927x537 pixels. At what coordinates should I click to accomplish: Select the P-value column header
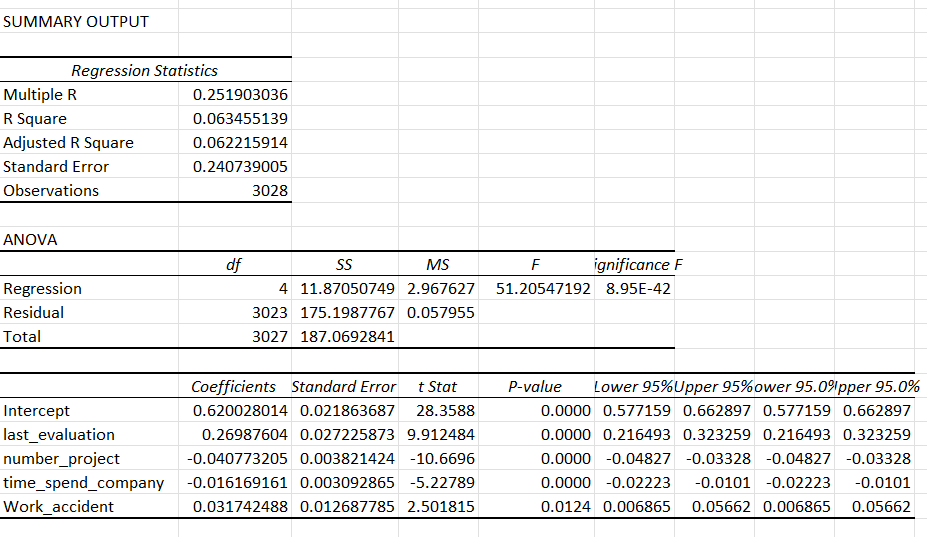click(x=535, y=386)
